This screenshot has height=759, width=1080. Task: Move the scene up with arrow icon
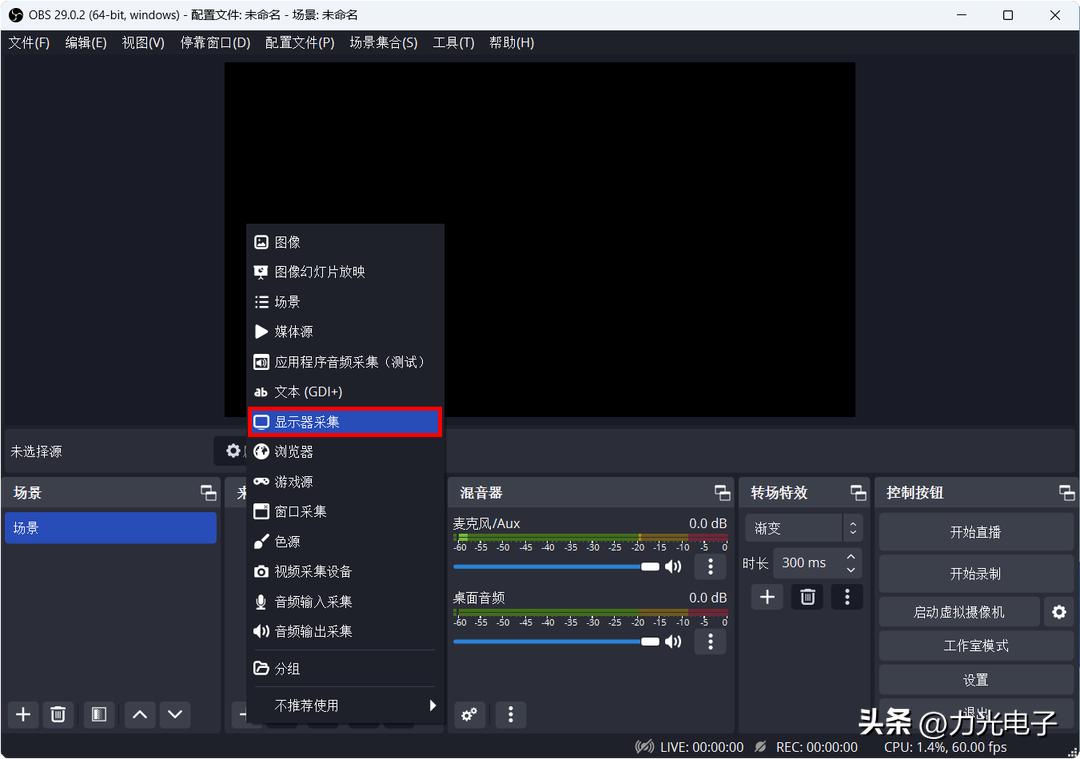[139, 714]
